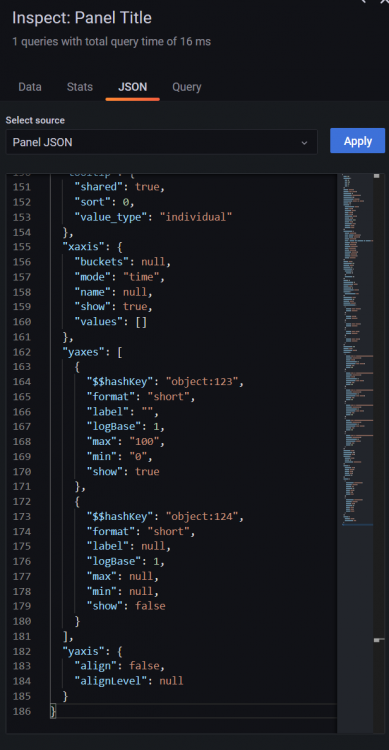This screenshot has width=389, height=750.
Task: Click "max": null on line 177
Action: coord(123,576)
